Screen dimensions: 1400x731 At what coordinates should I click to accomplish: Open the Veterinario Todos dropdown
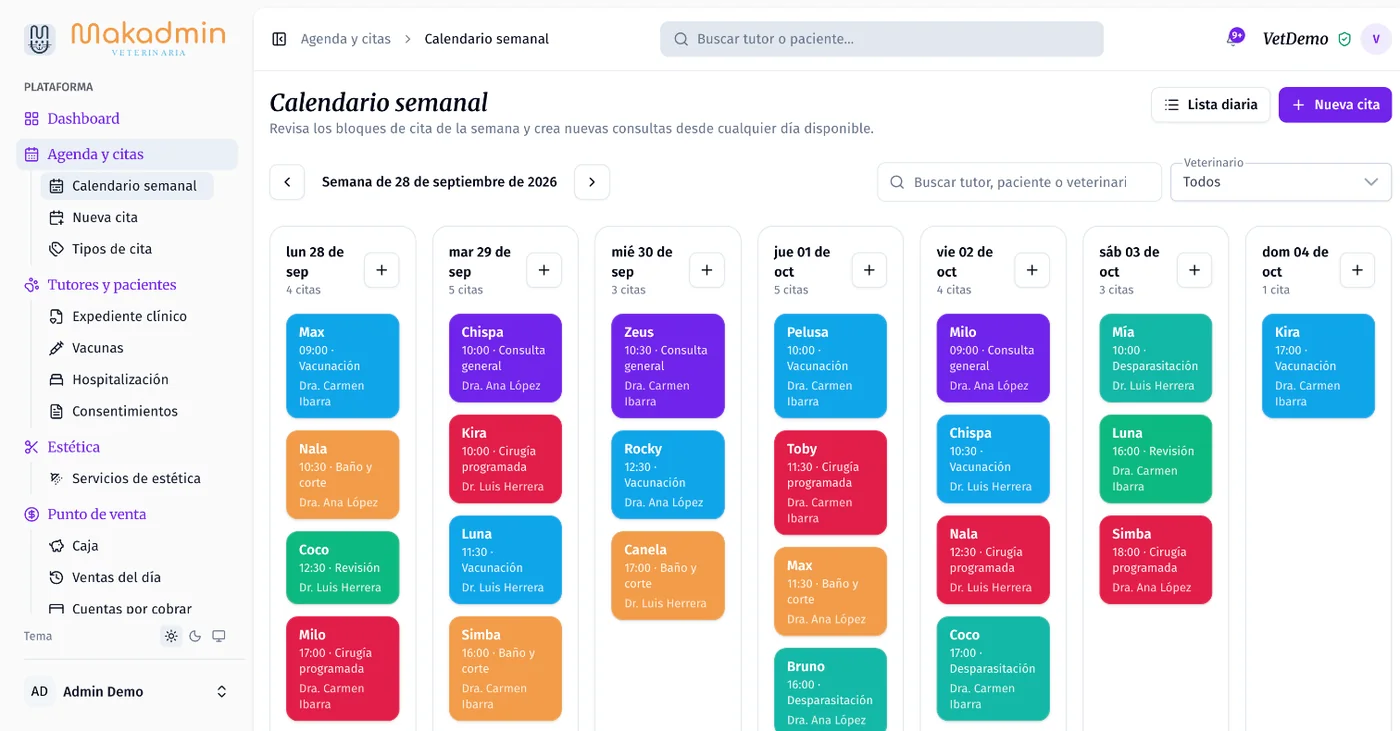(x=1281, y=182)
